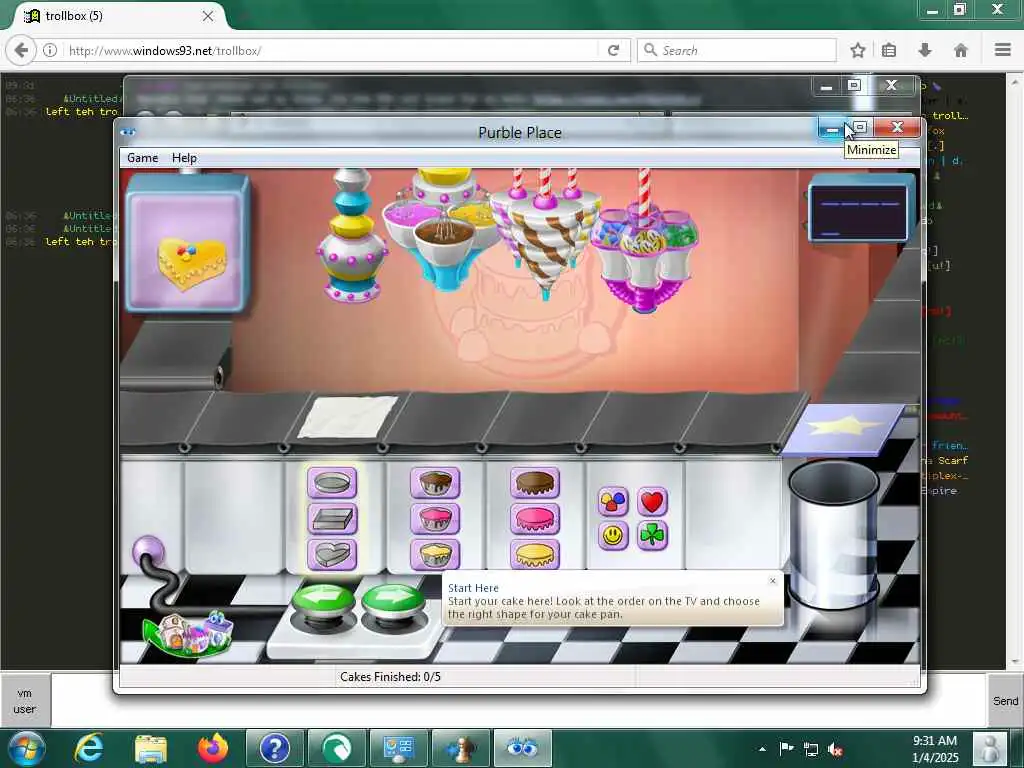Minimize the Purble Place window
This screenshot has height=768, width=1024.
(831, 128)
